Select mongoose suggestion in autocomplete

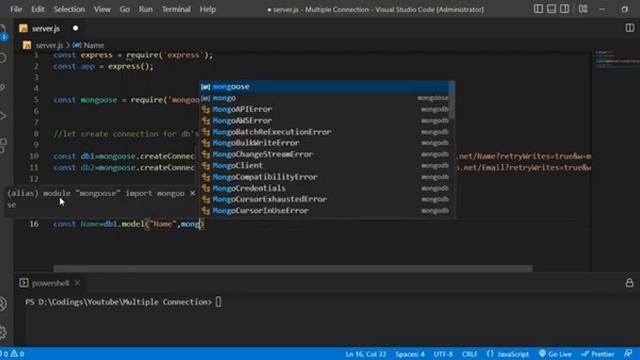tap(324, 87)
